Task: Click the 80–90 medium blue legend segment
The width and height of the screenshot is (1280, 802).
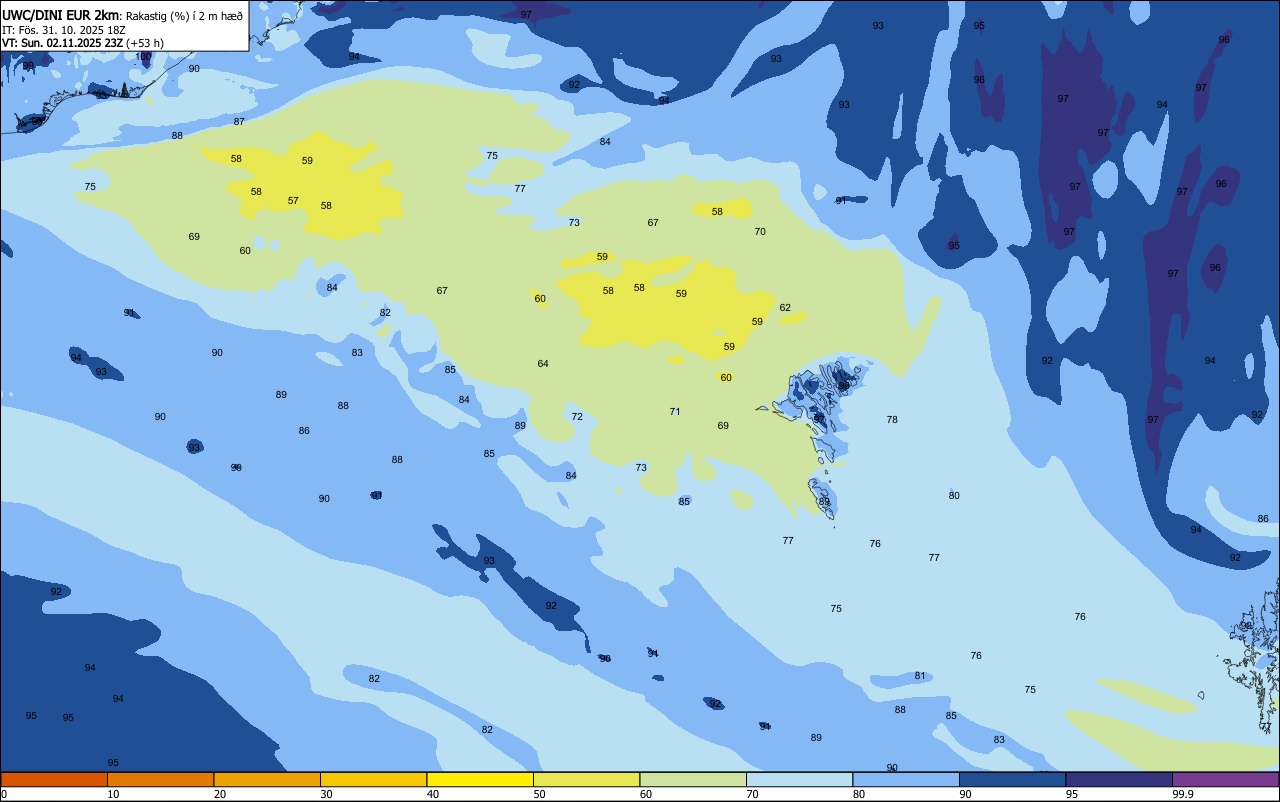Action: (906, 779)
